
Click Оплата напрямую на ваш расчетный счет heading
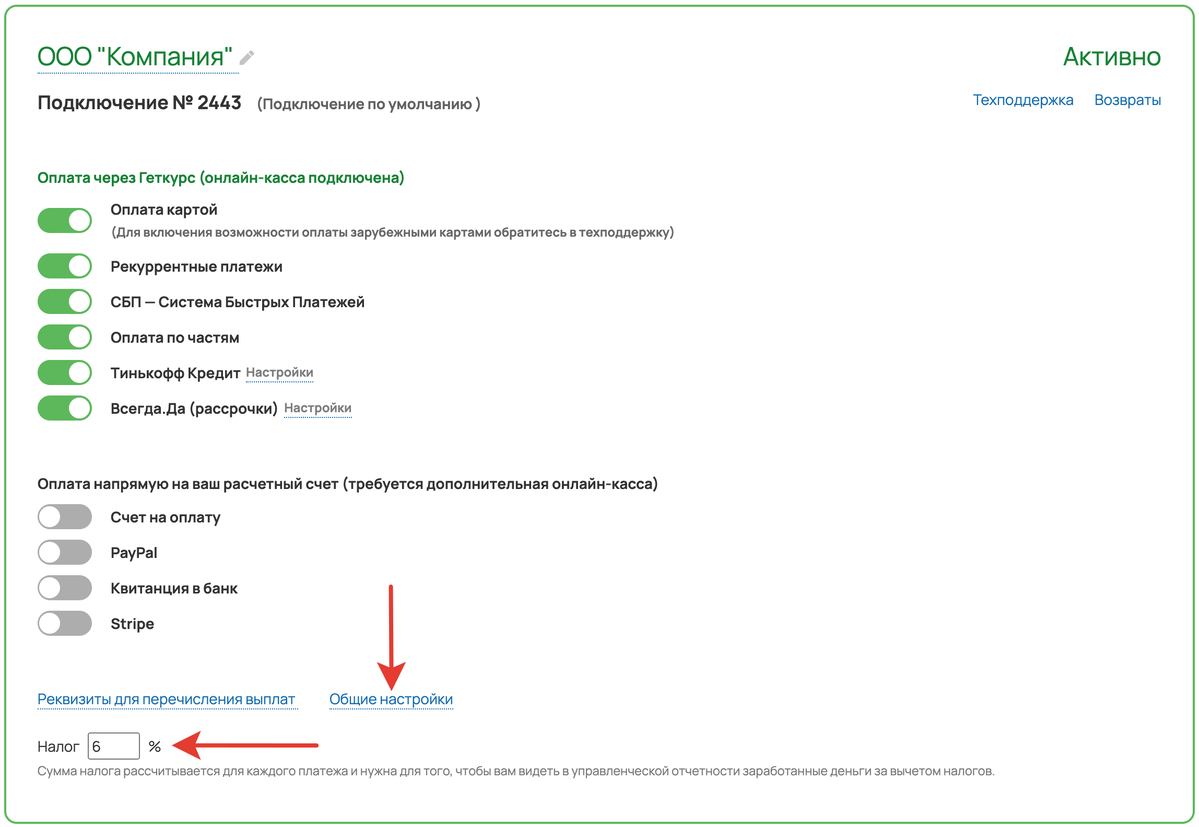coord(348,484)
